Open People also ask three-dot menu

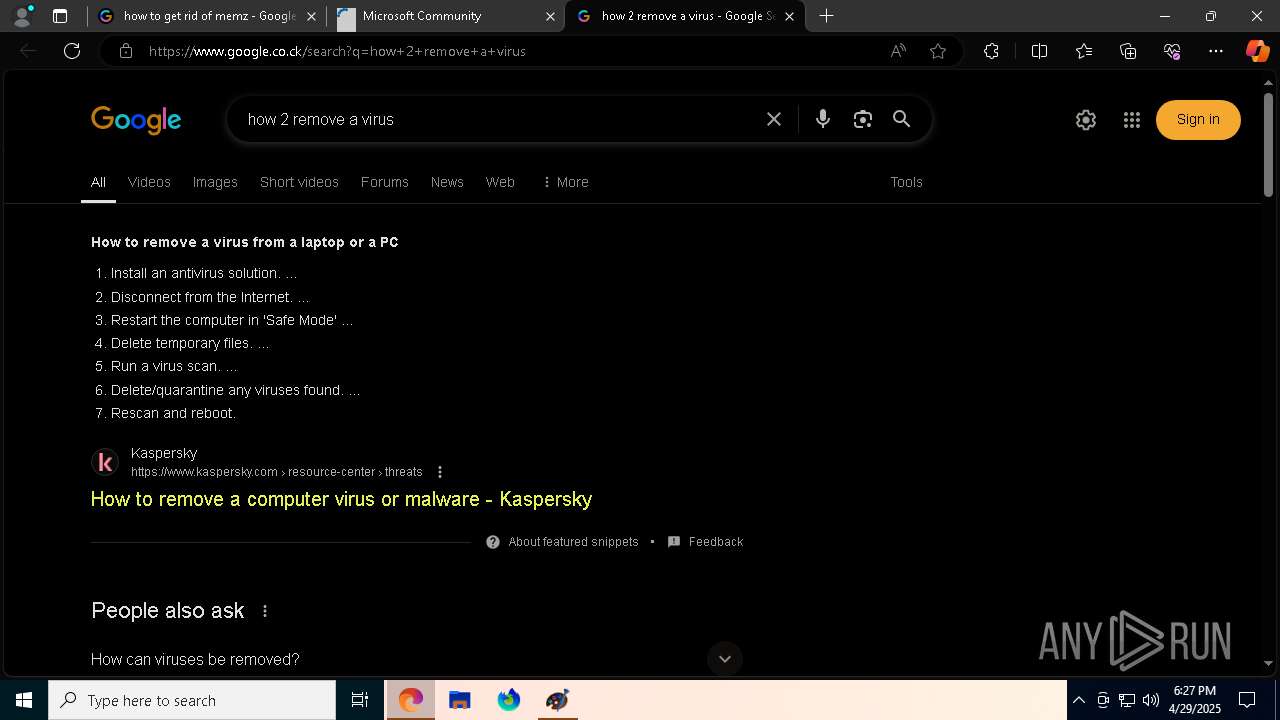click(x=265, y=611)
